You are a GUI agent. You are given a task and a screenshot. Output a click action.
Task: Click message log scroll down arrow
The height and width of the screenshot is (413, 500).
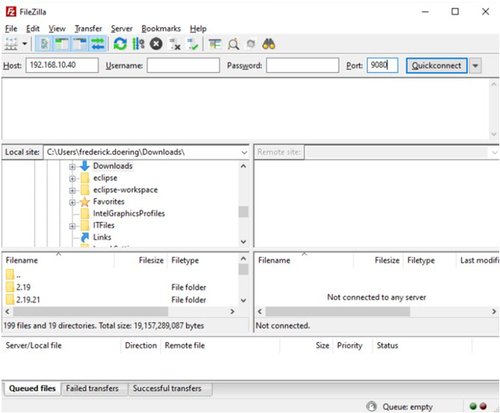click(x=494, y=134)
